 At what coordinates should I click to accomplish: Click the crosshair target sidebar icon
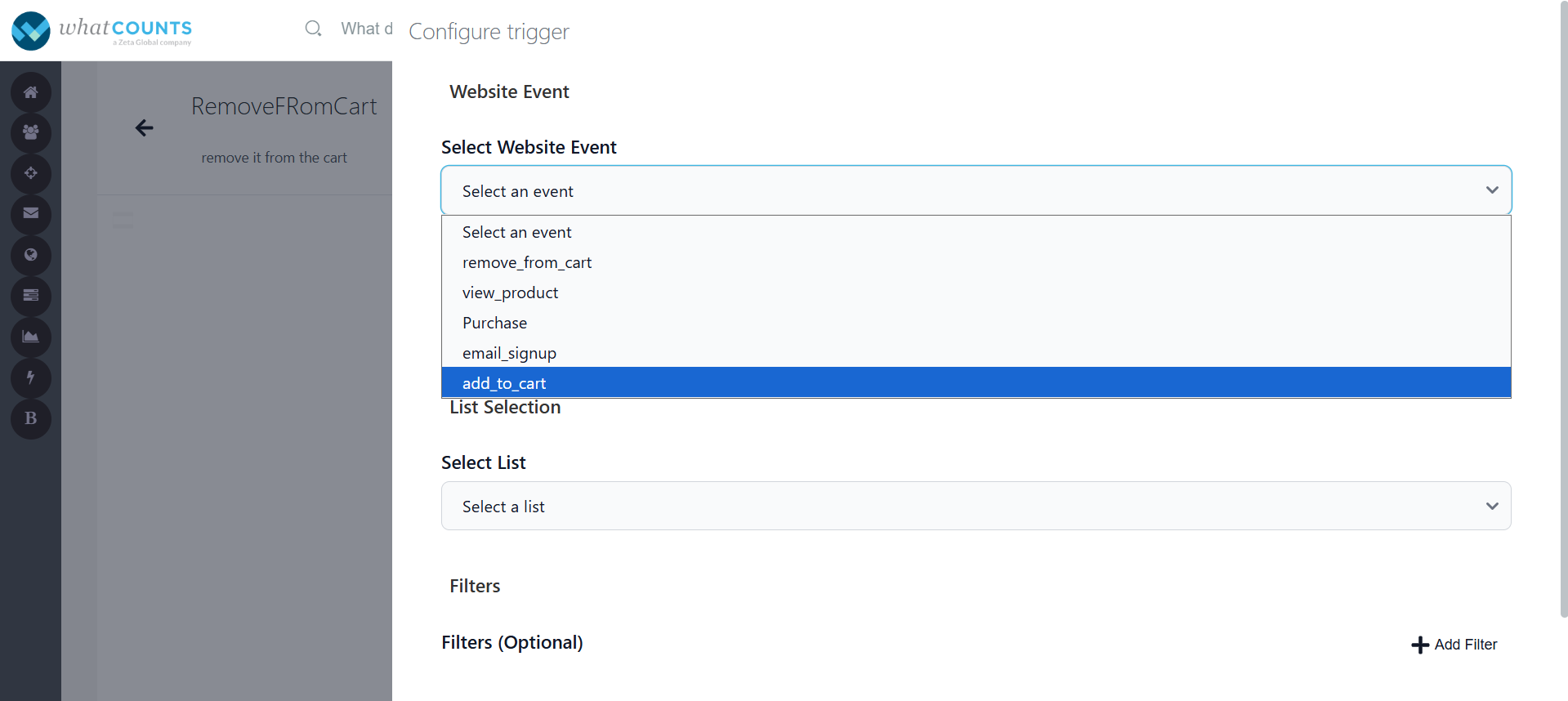pyautogui.click(x=31, y=173)
